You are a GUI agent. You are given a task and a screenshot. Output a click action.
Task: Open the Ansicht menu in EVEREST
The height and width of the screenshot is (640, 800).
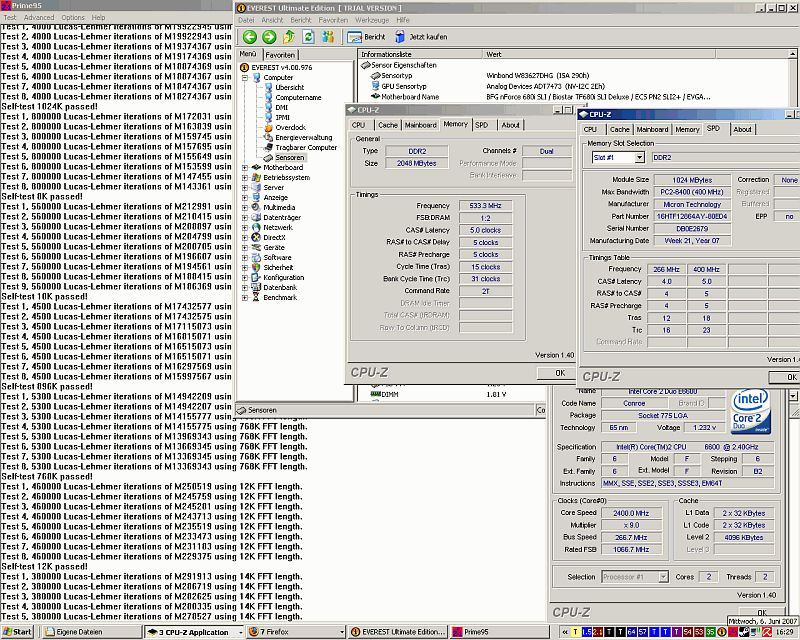pos(272,20)
